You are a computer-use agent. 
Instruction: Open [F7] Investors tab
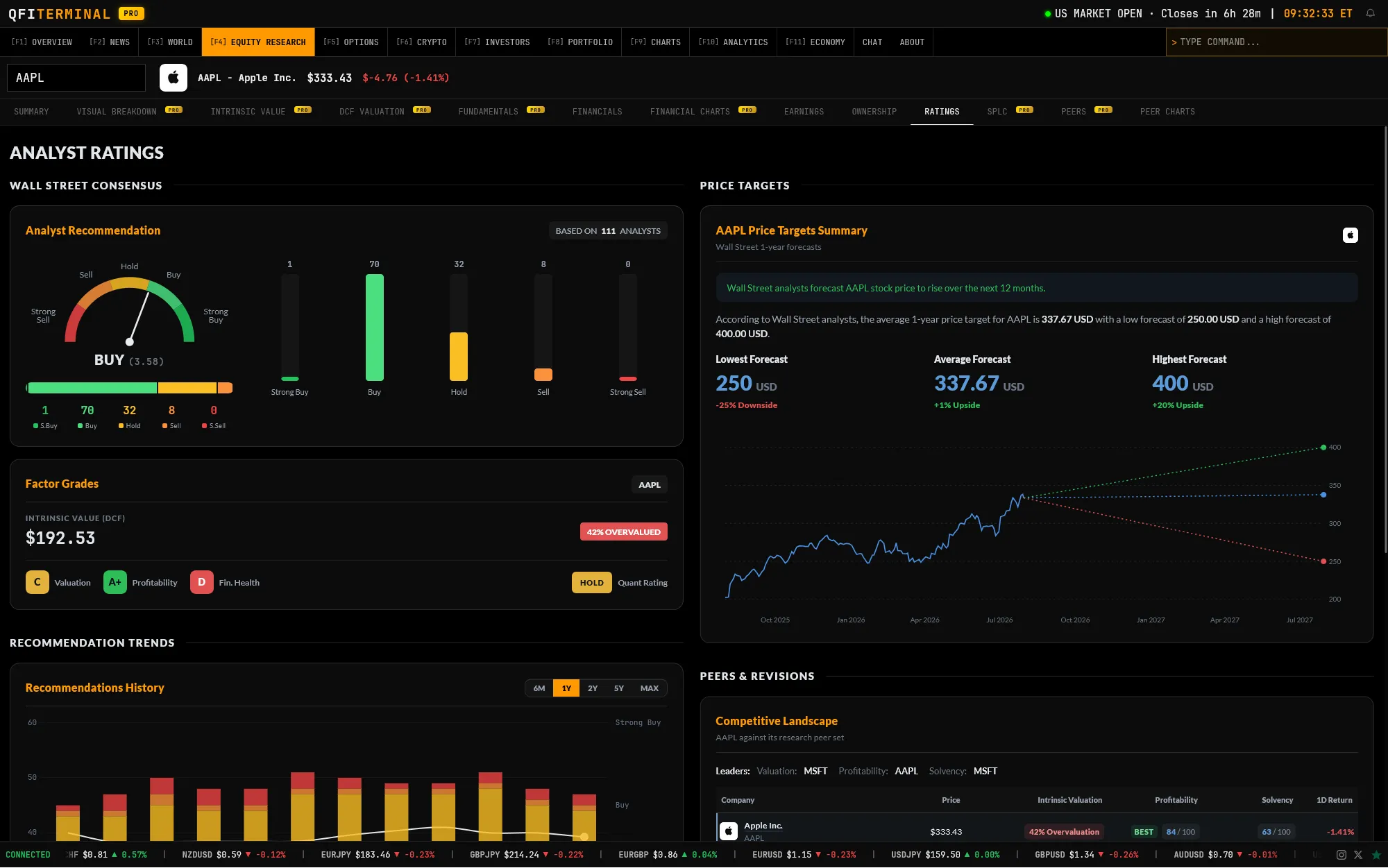(497, 42)
